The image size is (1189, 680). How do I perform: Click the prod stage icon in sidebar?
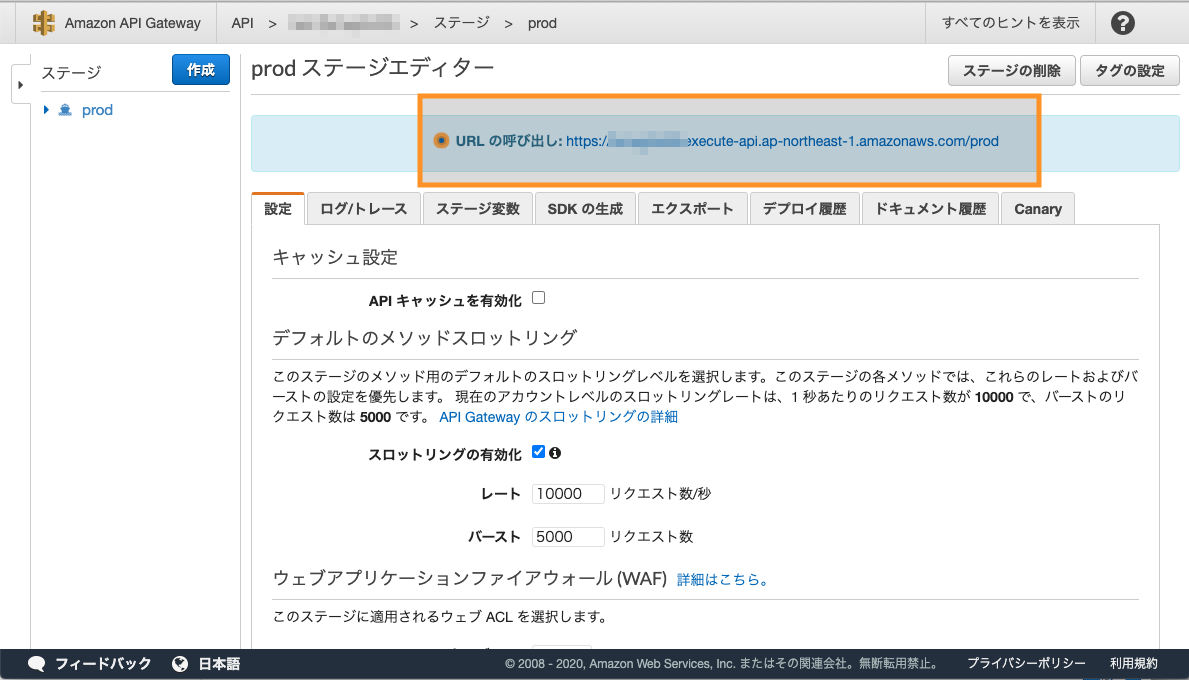point(65,110)
